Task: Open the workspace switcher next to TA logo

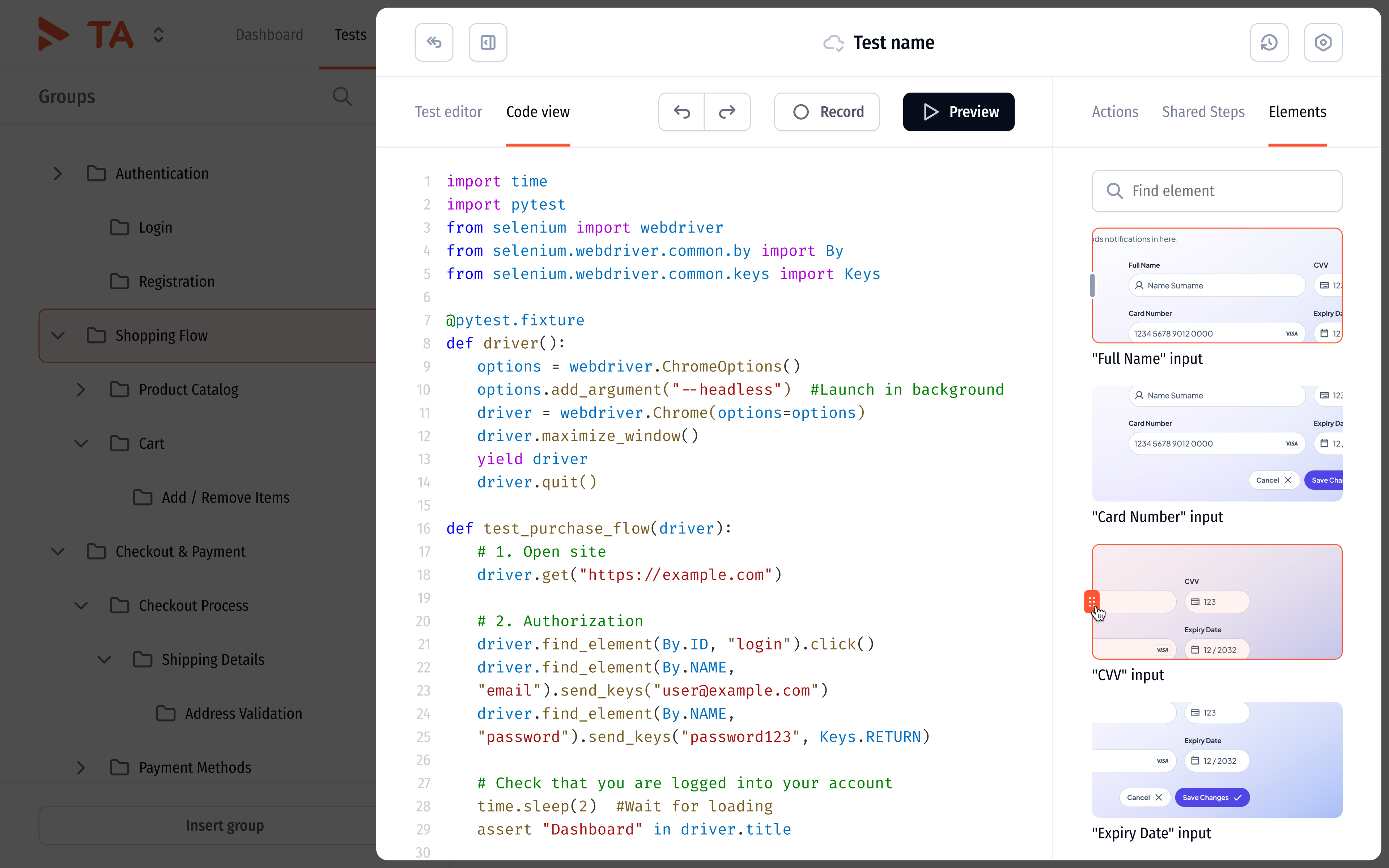Action: click(x=158, y=35)
